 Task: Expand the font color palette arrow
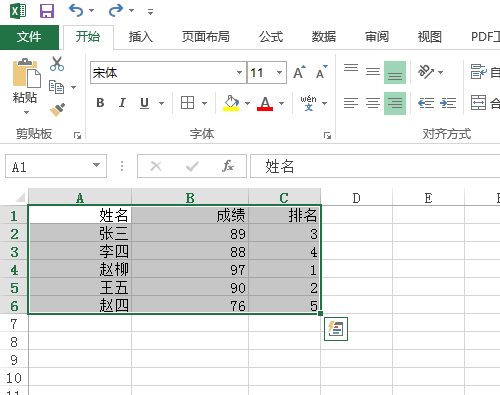coord(282,103)
